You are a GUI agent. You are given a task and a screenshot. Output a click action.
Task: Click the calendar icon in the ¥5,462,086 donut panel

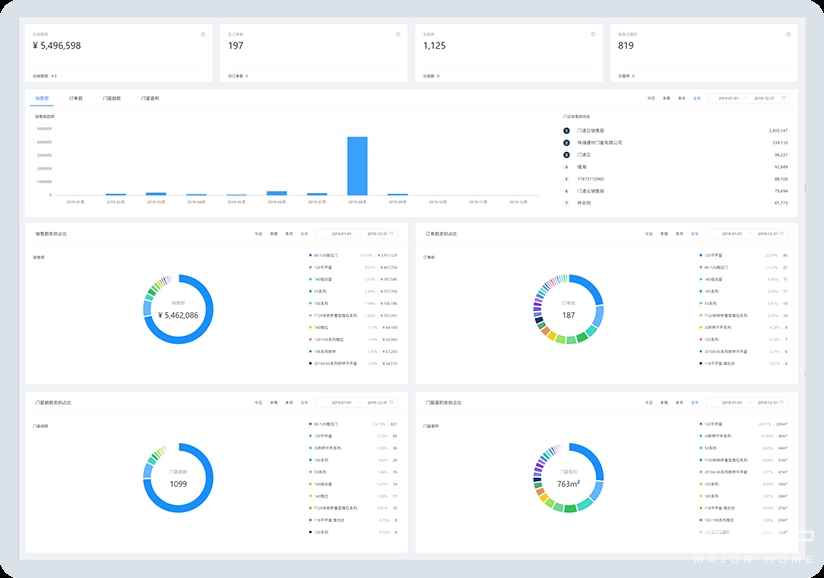[x=392, y=233]
